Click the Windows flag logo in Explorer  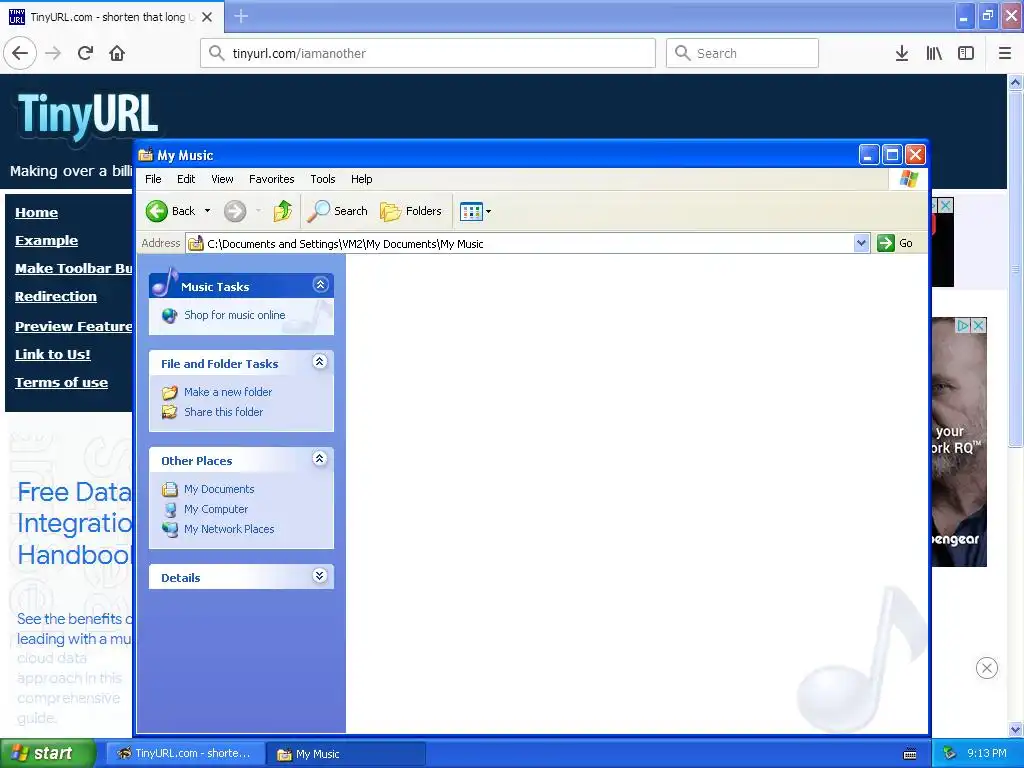pos(908,179)
